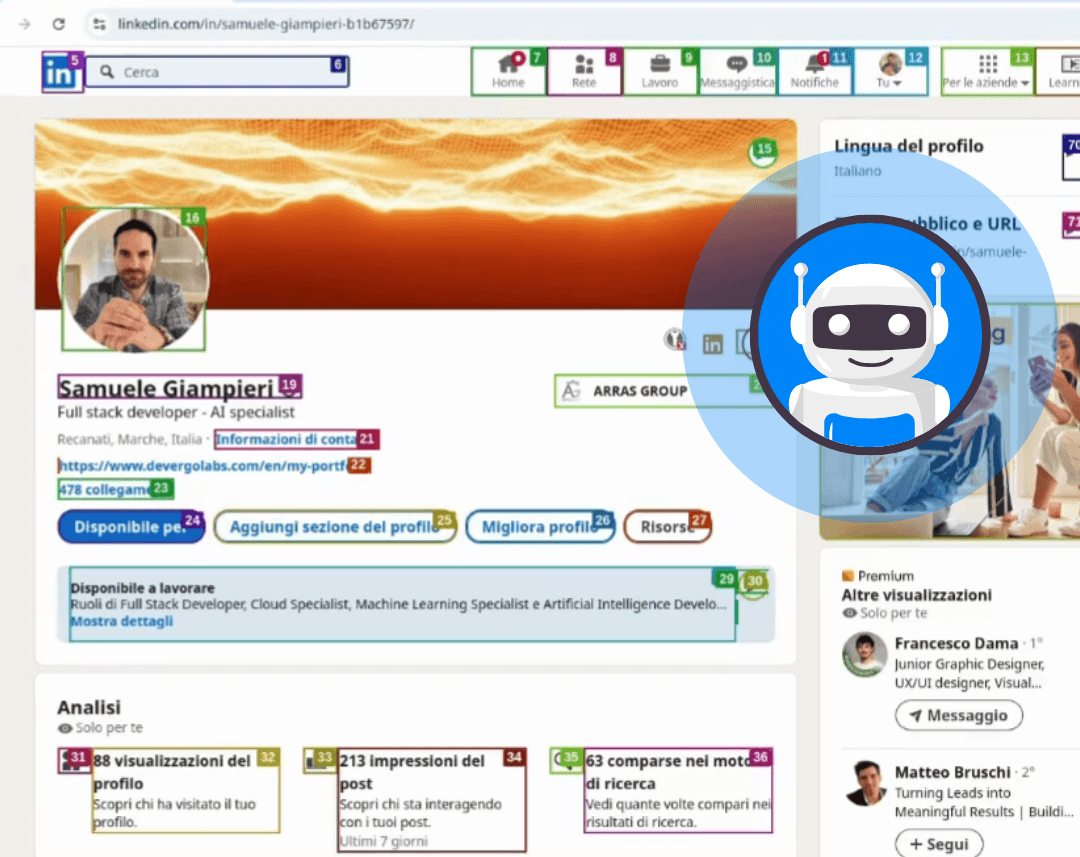The image size is (1080, 857).
Task: Click the edit cover photo icon
Action: click(x=763, y=154)
